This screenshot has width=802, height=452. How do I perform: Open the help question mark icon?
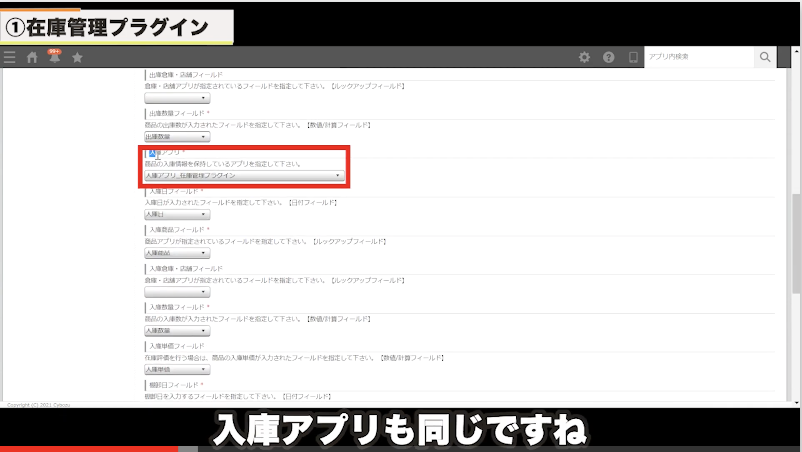tap(608, 58)
